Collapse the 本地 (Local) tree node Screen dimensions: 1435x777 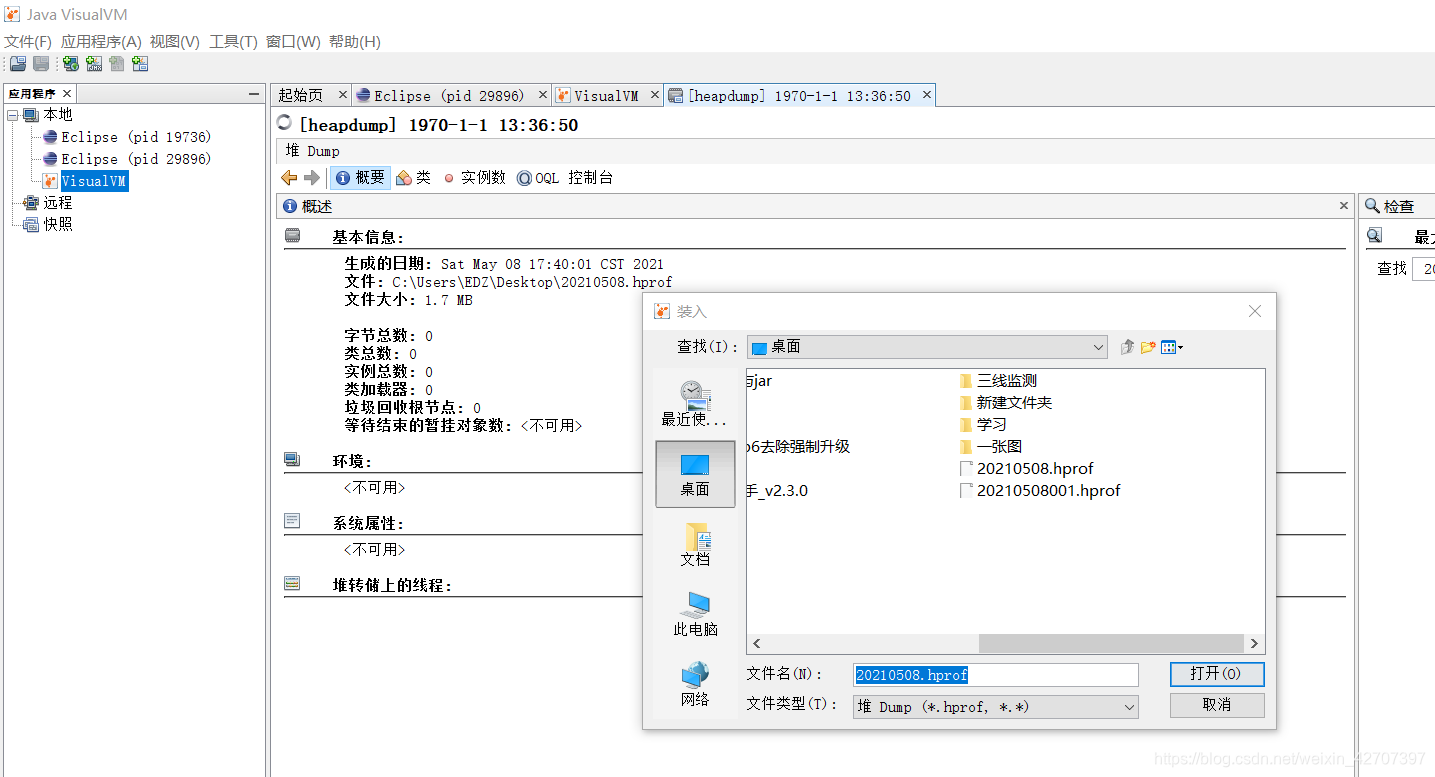(x=12, y=115)
